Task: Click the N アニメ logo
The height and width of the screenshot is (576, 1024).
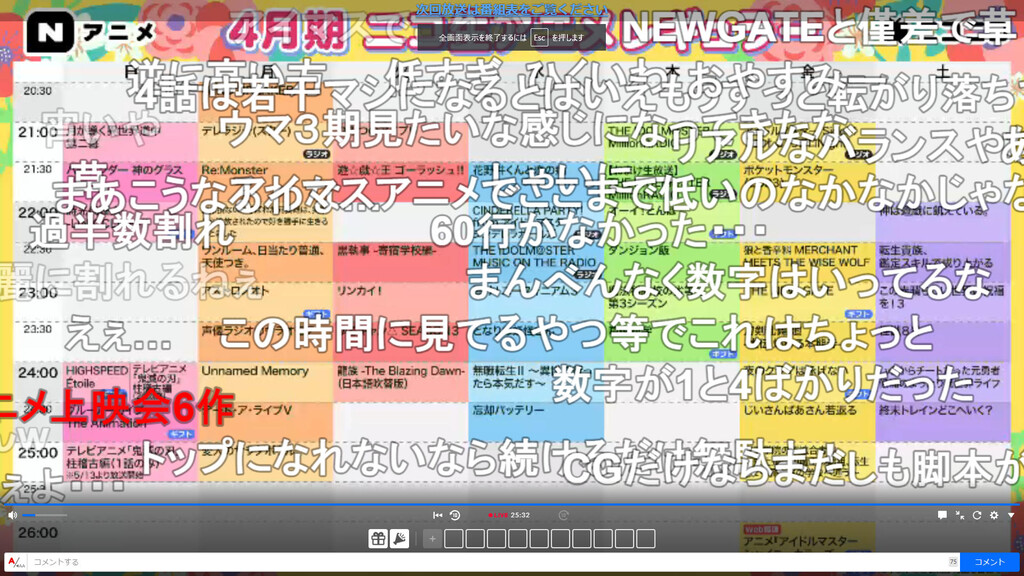Action: pyautogui.click(x=90, y=31)
